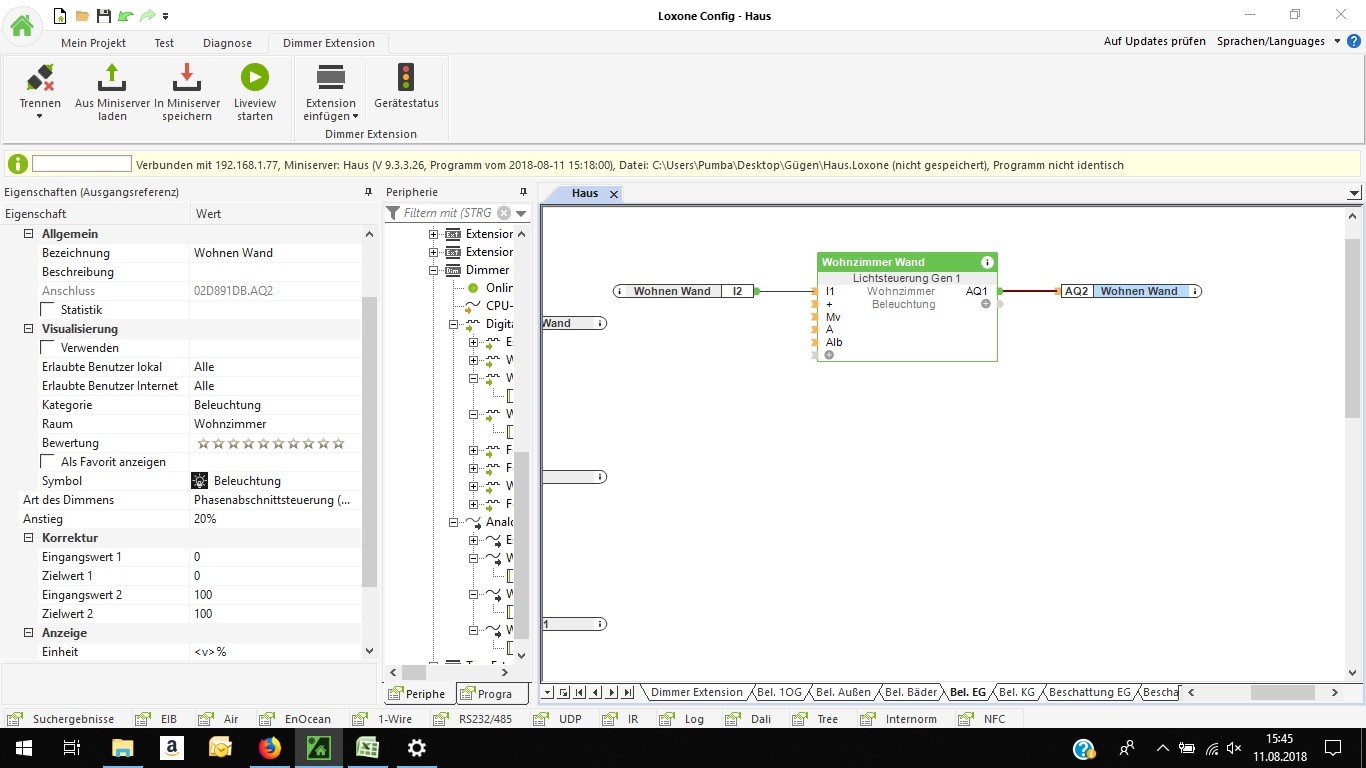Open the Gerätestatus traffic light icon
The width and height of the screenshot is (1366, 768).
click(406, 78)
